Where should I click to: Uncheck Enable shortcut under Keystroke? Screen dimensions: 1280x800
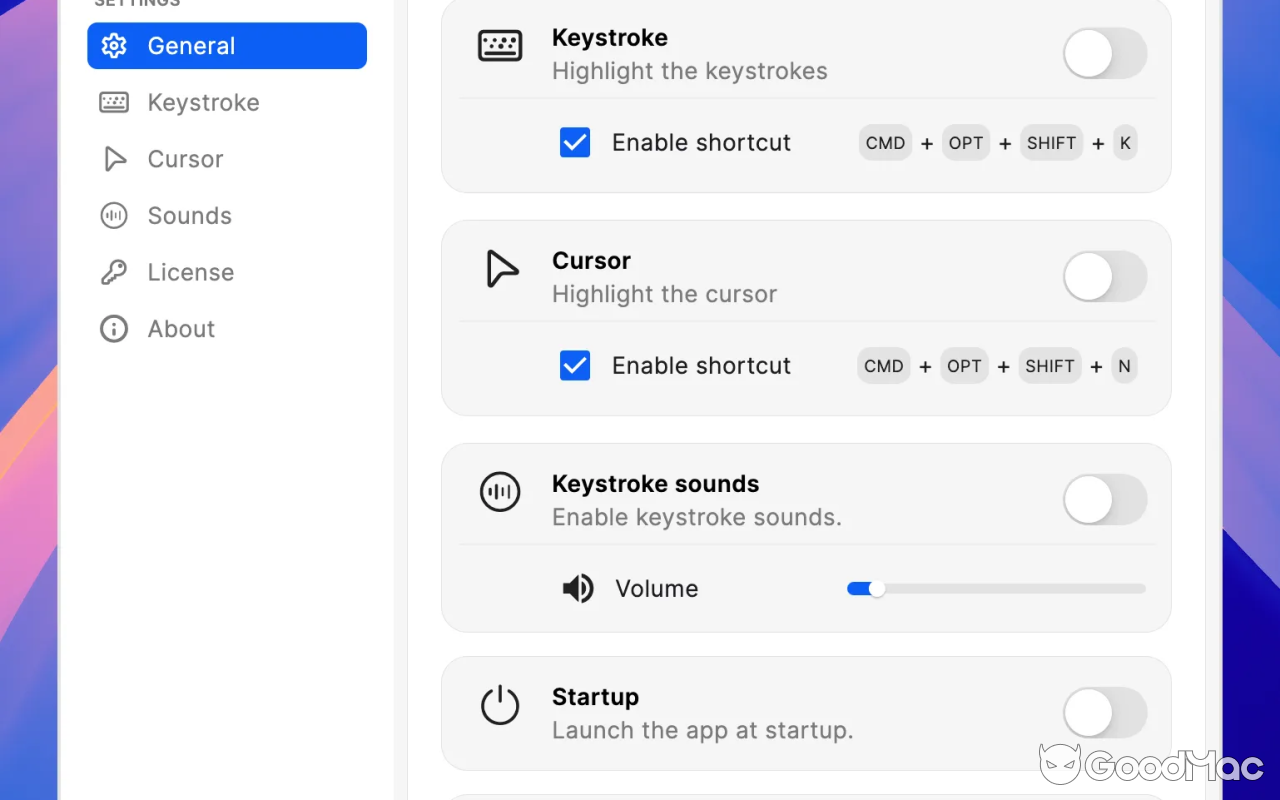coord(574,142)
